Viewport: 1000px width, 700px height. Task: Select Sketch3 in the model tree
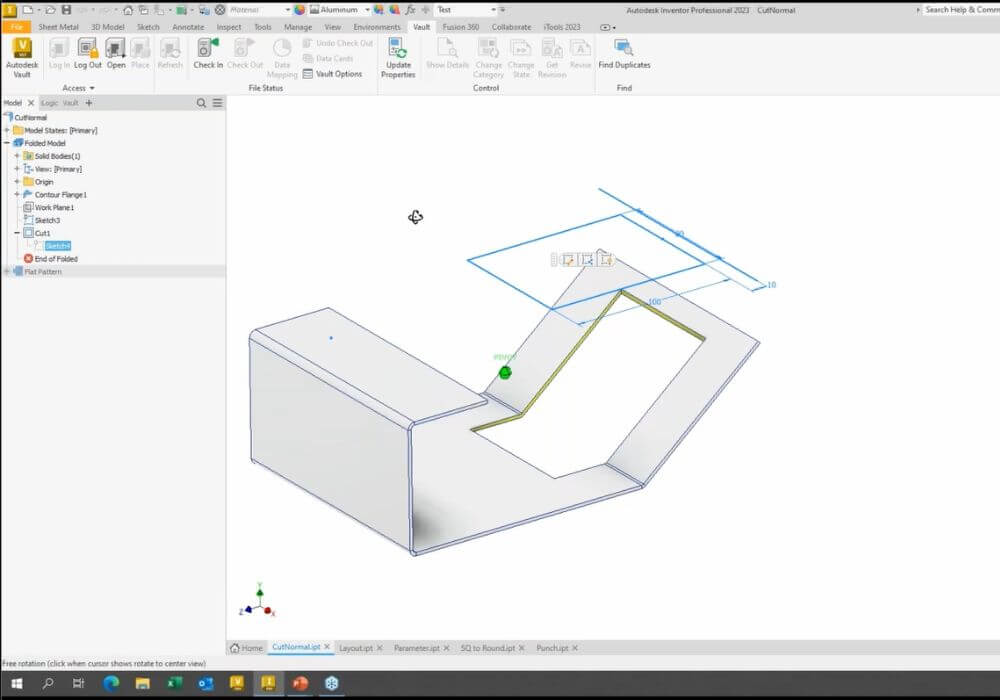(x=45, y=220)
